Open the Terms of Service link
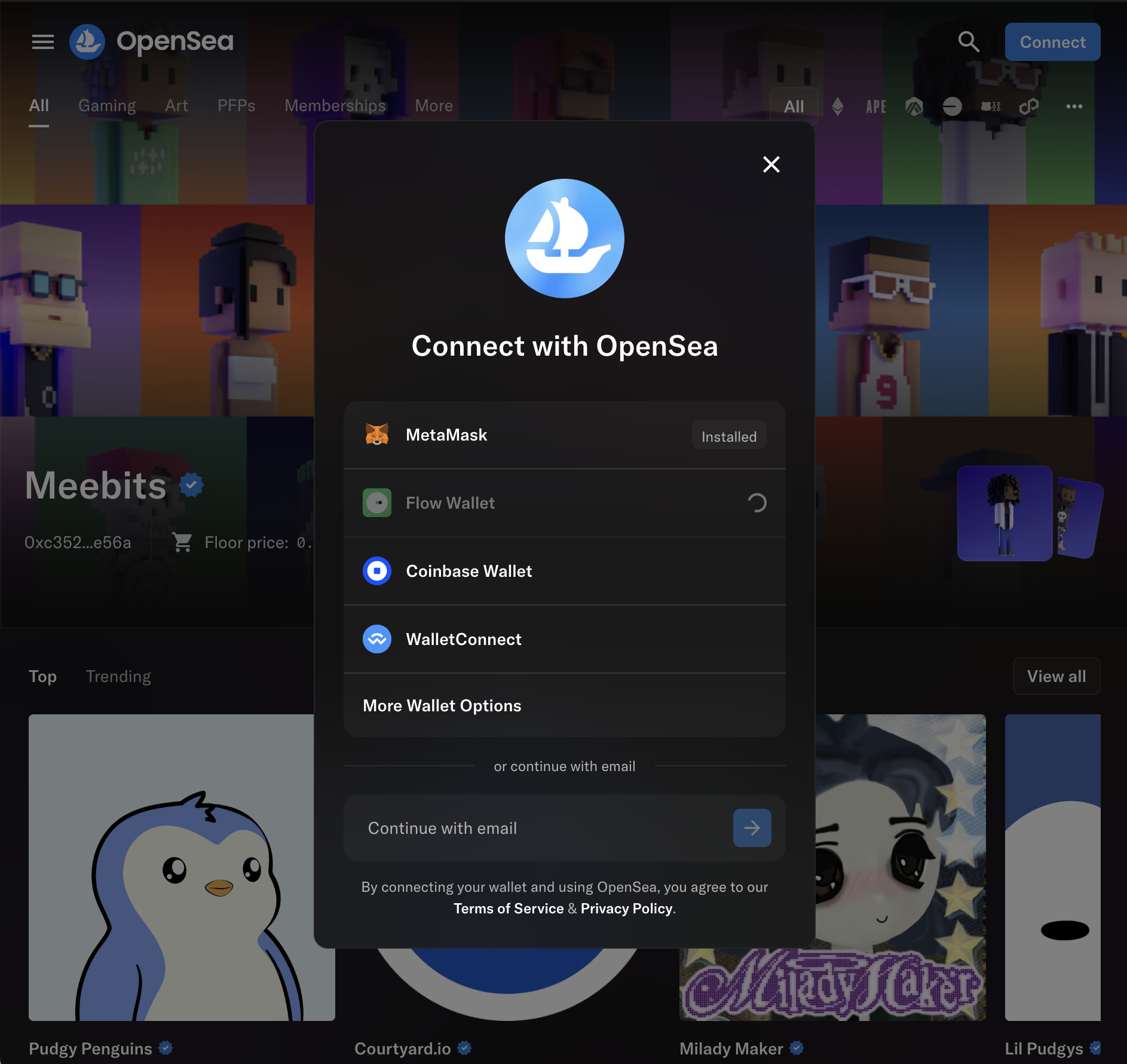The image size is (1127, 1064). click(x=509, y=909)
